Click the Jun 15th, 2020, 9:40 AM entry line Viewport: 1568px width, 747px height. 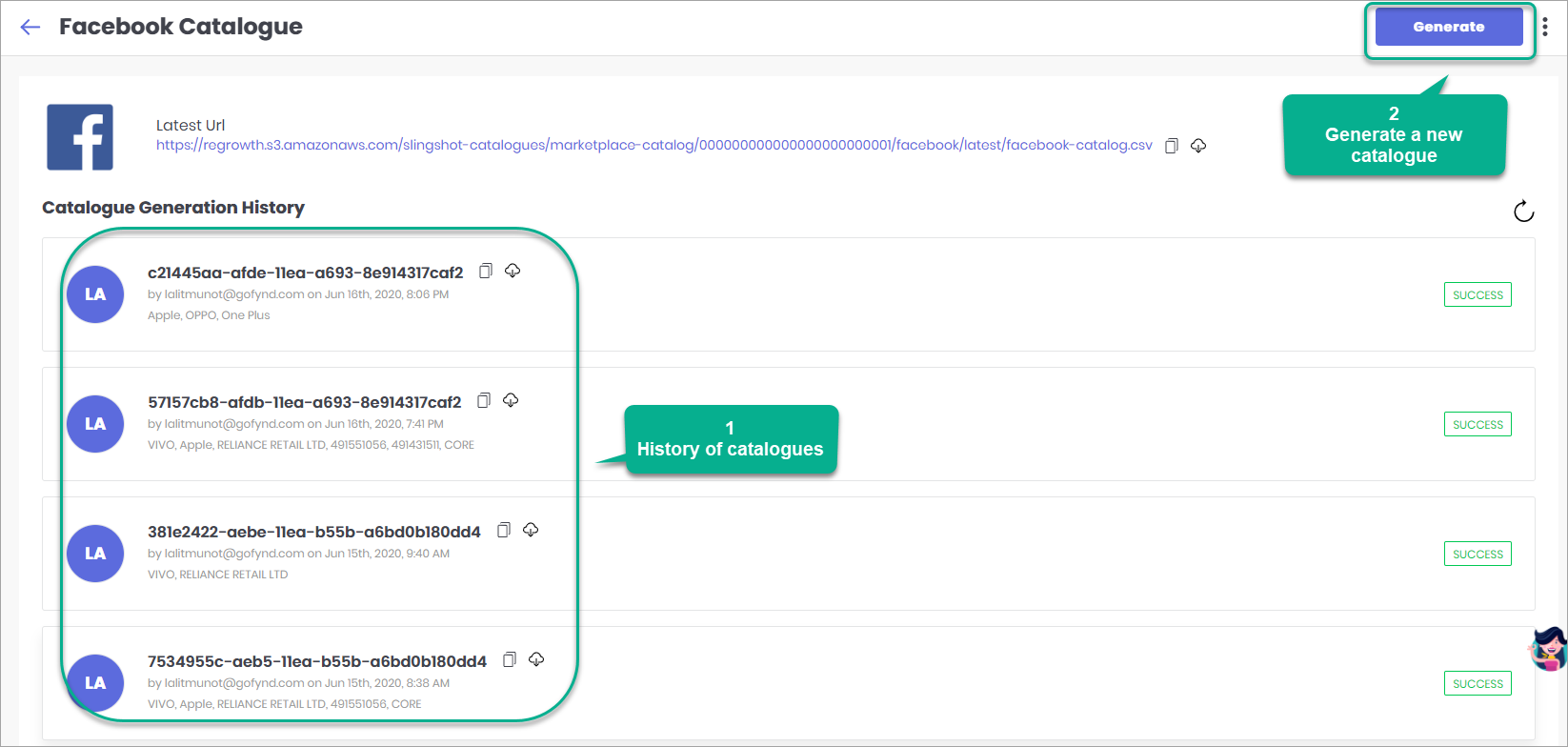click(x=298, y=554)
